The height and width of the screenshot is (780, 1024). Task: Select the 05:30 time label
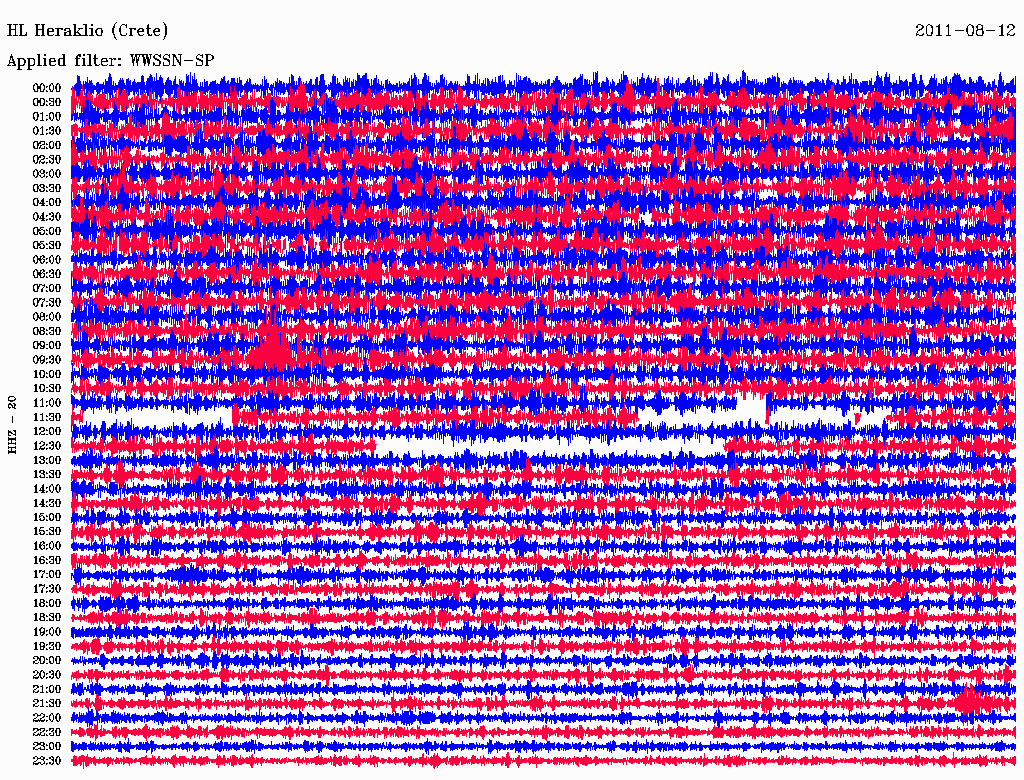point(47,245)
